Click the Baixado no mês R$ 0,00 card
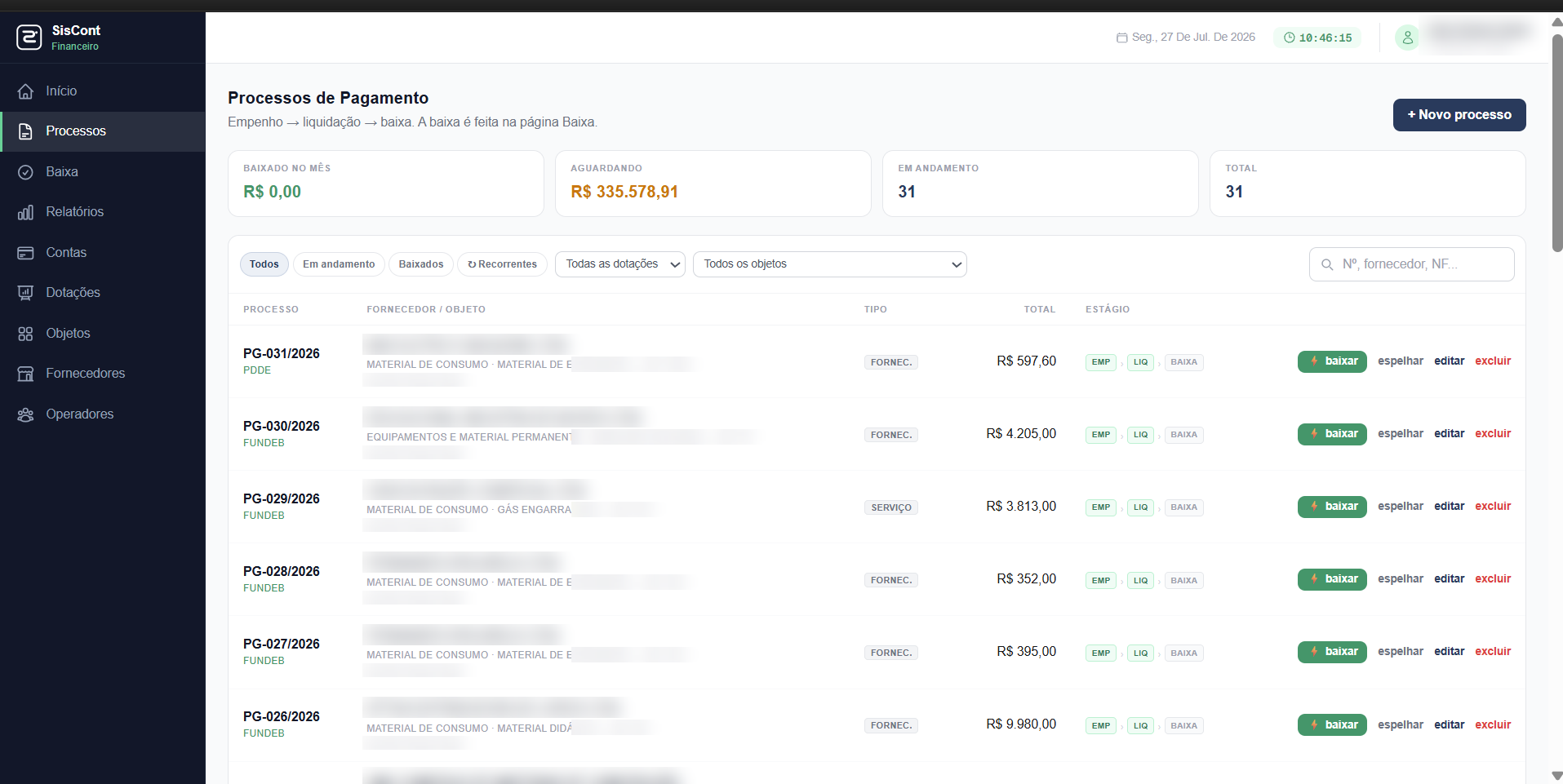 386,184
